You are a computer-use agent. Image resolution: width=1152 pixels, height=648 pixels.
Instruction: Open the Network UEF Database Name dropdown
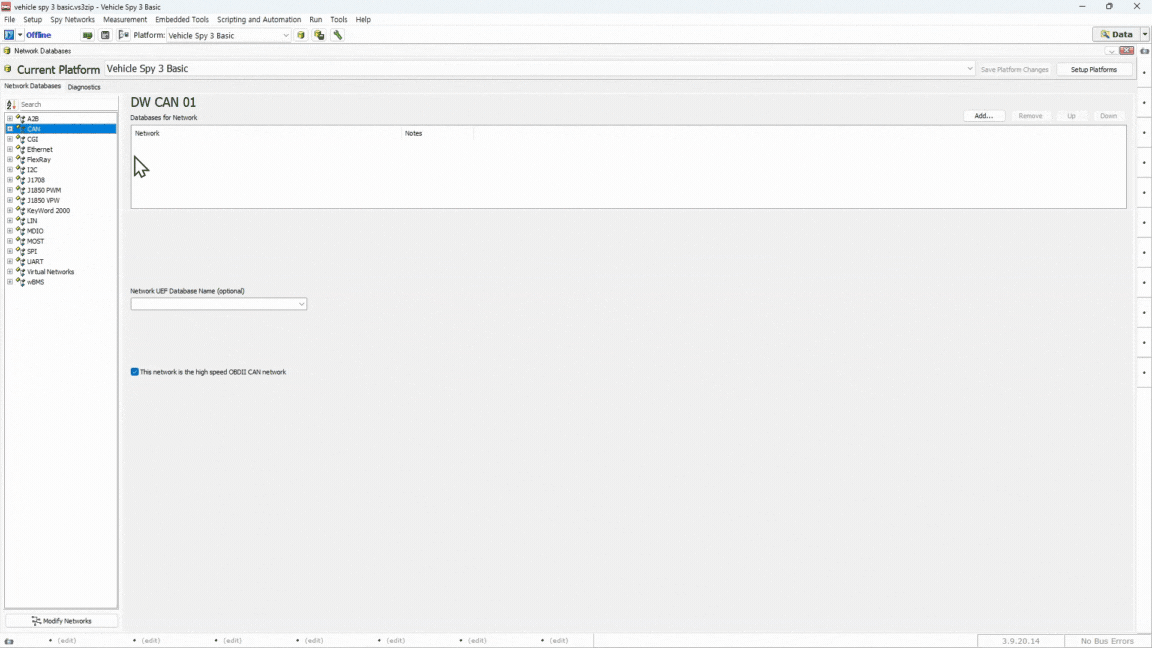[x=301, y=304]
